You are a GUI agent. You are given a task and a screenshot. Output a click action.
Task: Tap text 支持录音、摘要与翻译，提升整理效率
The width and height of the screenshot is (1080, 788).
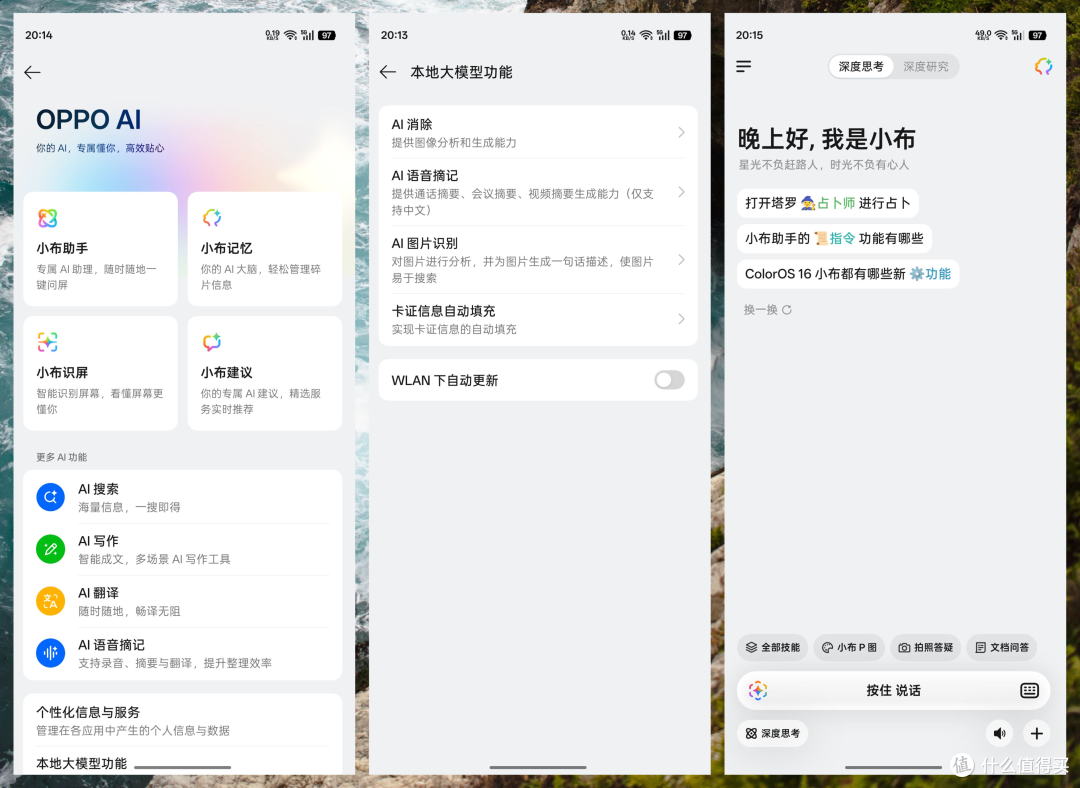(x=175, y=663)
